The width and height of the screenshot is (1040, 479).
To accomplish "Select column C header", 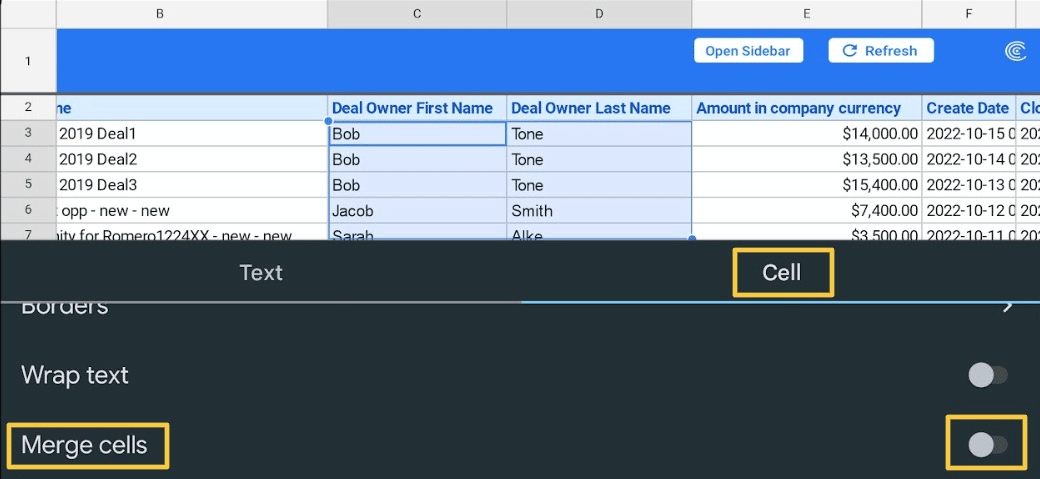I will [x=417, y=13].
